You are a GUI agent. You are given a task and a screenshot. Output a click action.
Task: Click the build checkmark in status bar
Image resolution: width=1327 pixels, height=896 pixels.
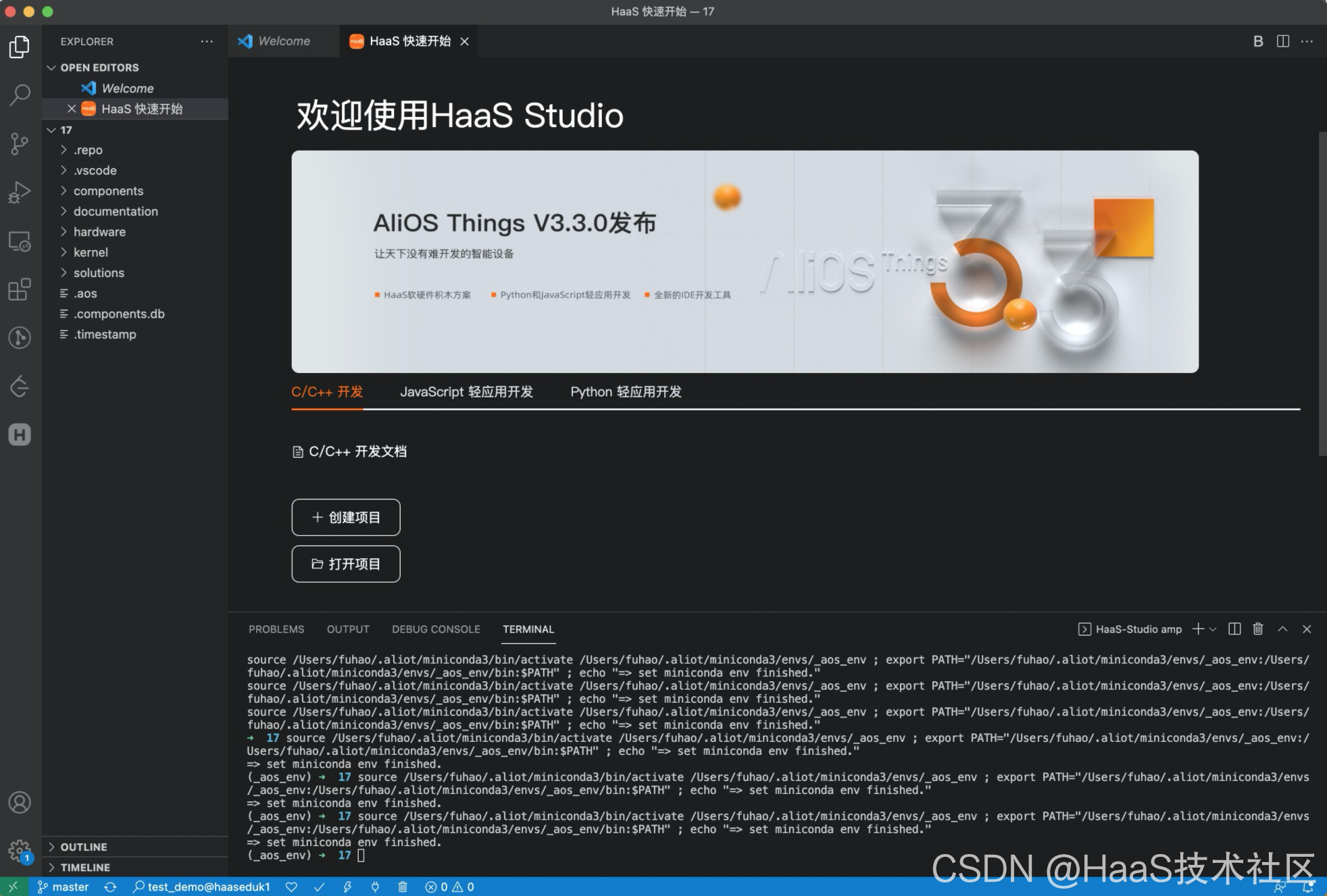(320, 887)
